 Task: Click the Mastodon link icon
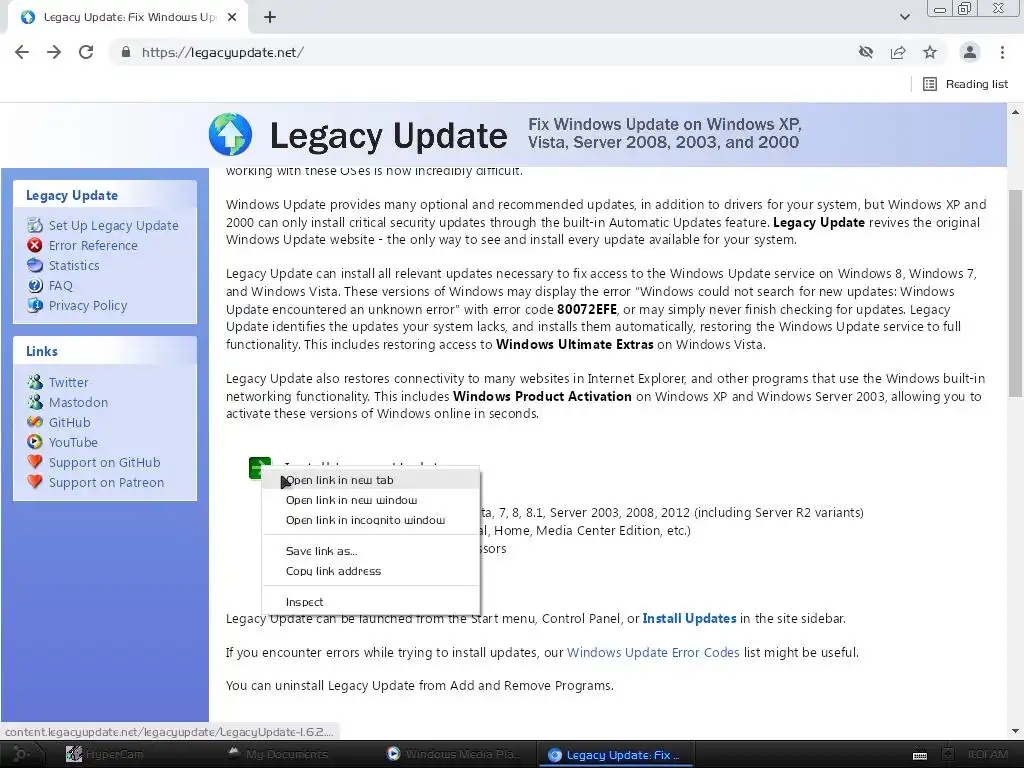[35, 402]
